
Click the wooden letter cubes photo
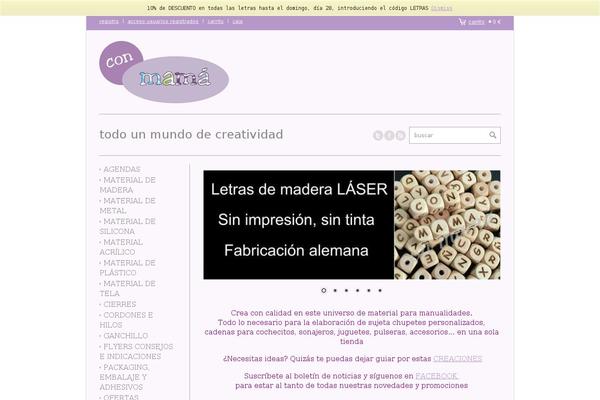[447, 225]
